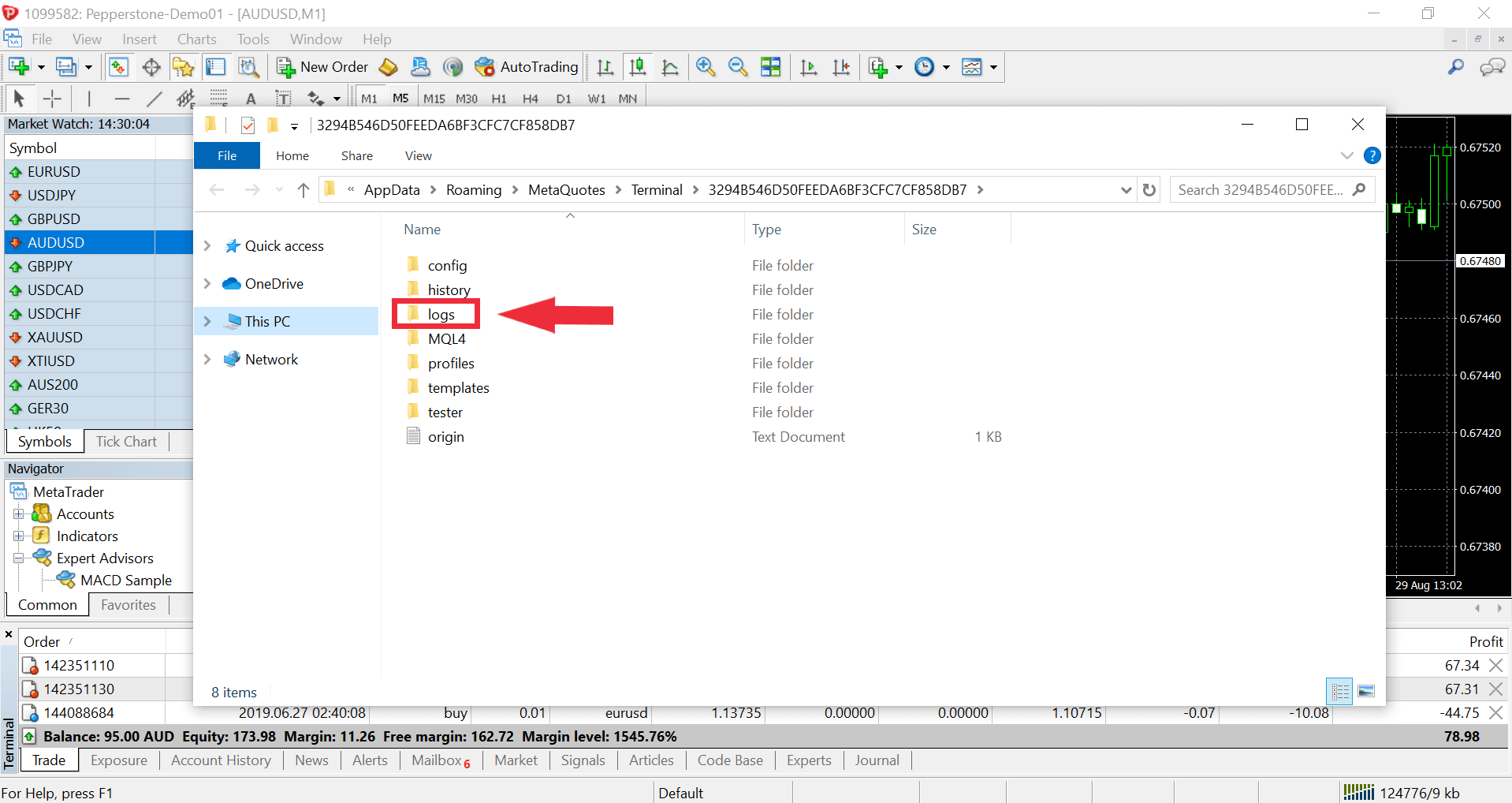Select the vertical line drawing tool
The image size is (1512, 803).
click(89, 99)
